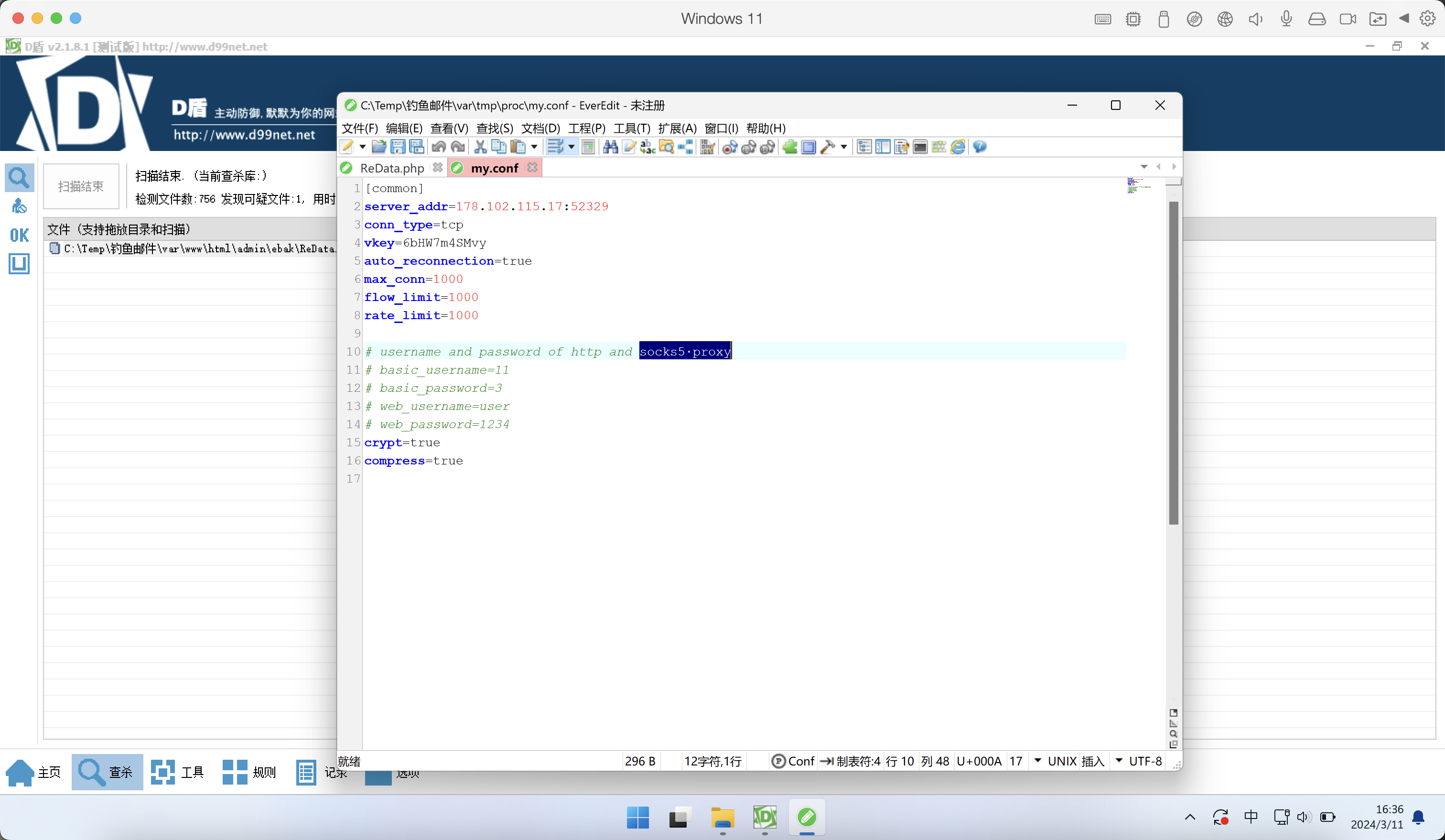The image size is (1445, 840).
Task: Click the Preview in Internet Explorer icon
Action: 958,147
